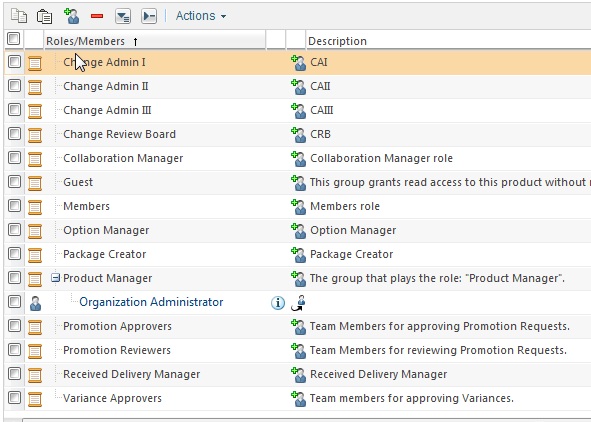Select checkbox for Promotion Reviewers
The width and height of the screenshot is (591, 422).
coord(14,350)
